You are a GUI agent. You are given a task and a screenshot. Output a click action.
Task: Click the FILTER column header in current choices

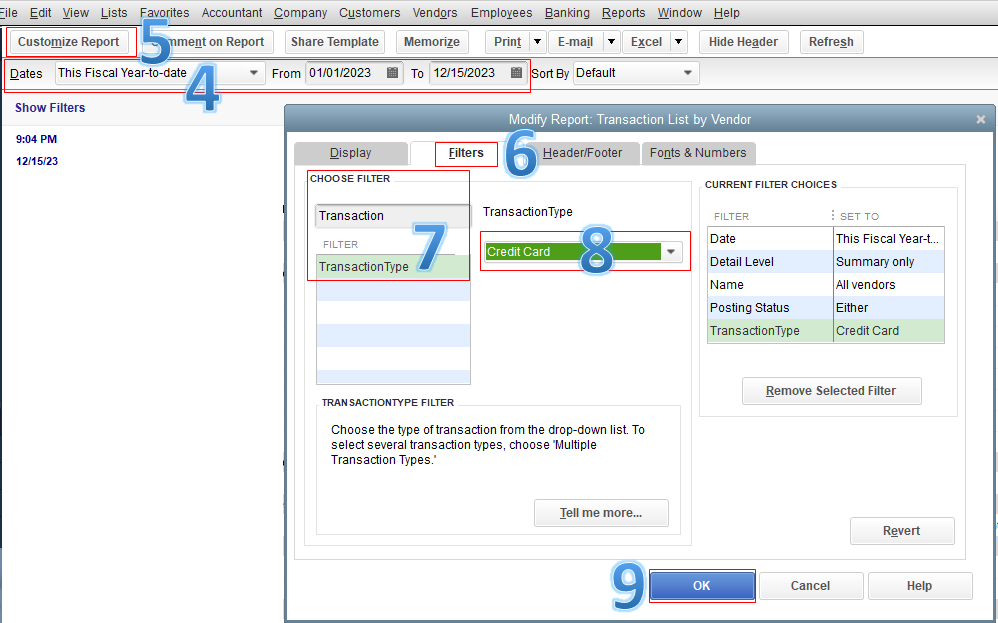(731, 216)
